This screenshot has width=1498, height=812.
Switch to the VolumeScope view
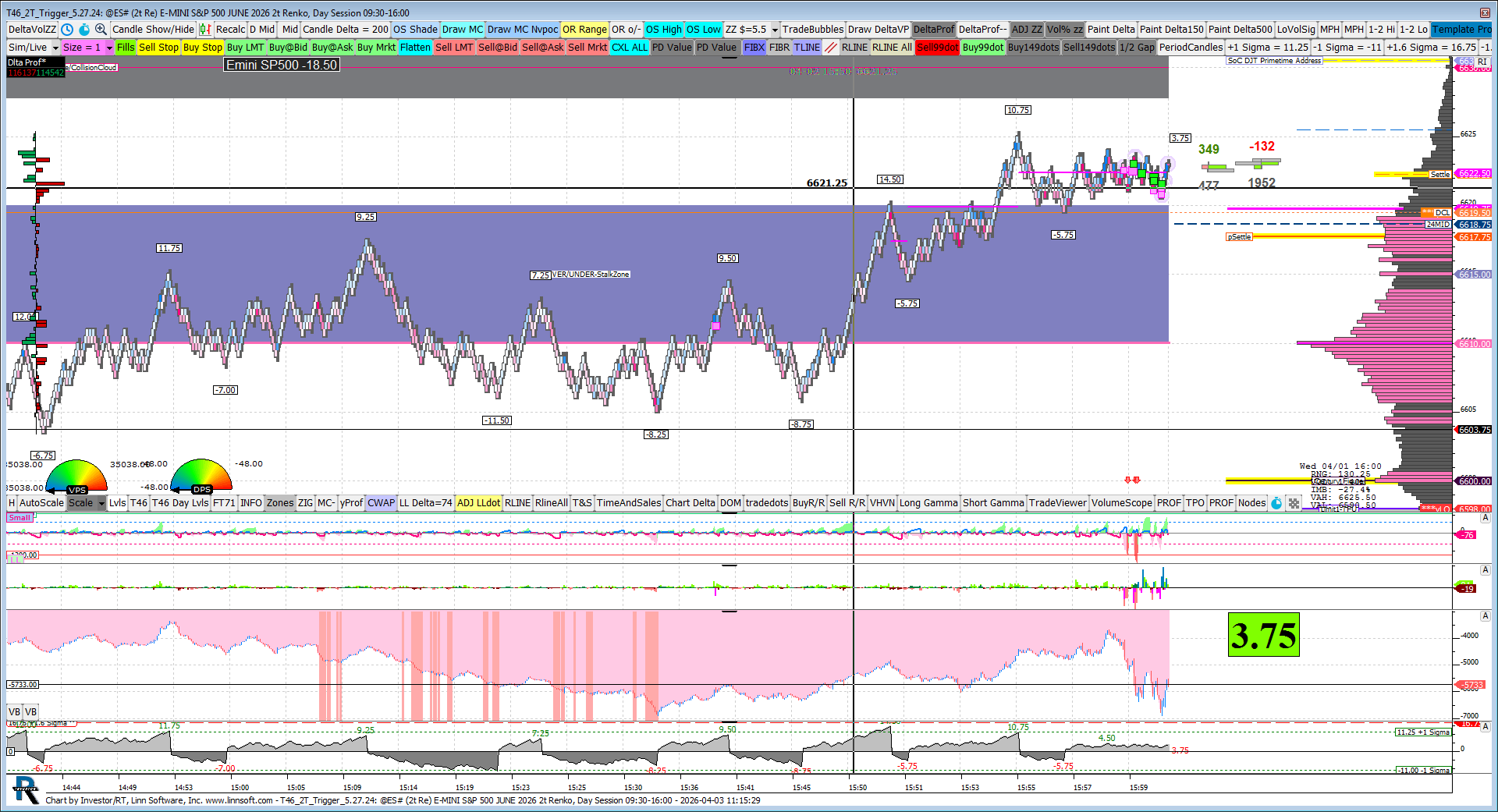click(x=1121, y=503)
